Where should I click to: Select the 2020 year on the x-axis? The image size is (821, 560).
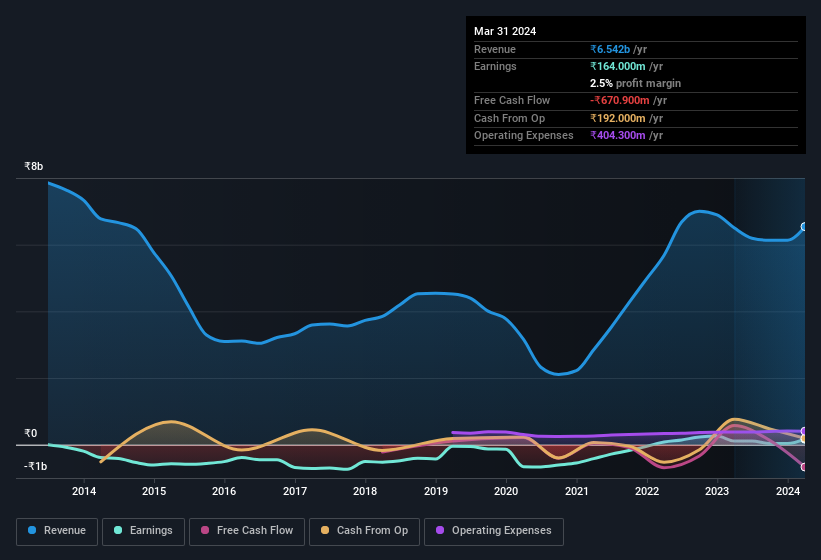506,491
